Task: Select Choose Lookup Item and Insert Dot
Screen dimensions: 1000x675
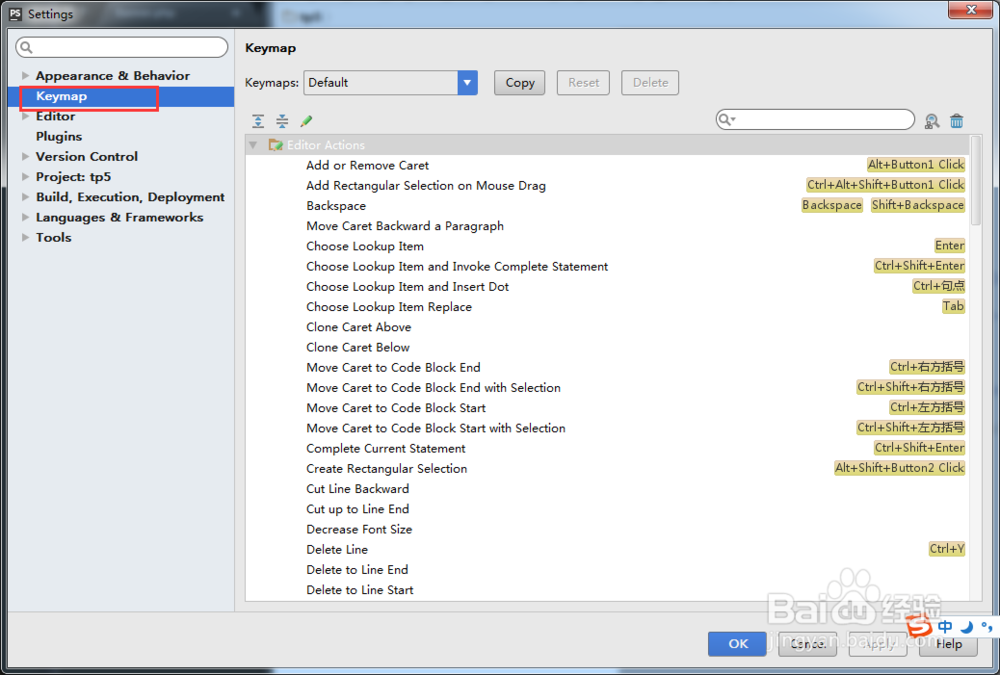Action: click(408, 286)
